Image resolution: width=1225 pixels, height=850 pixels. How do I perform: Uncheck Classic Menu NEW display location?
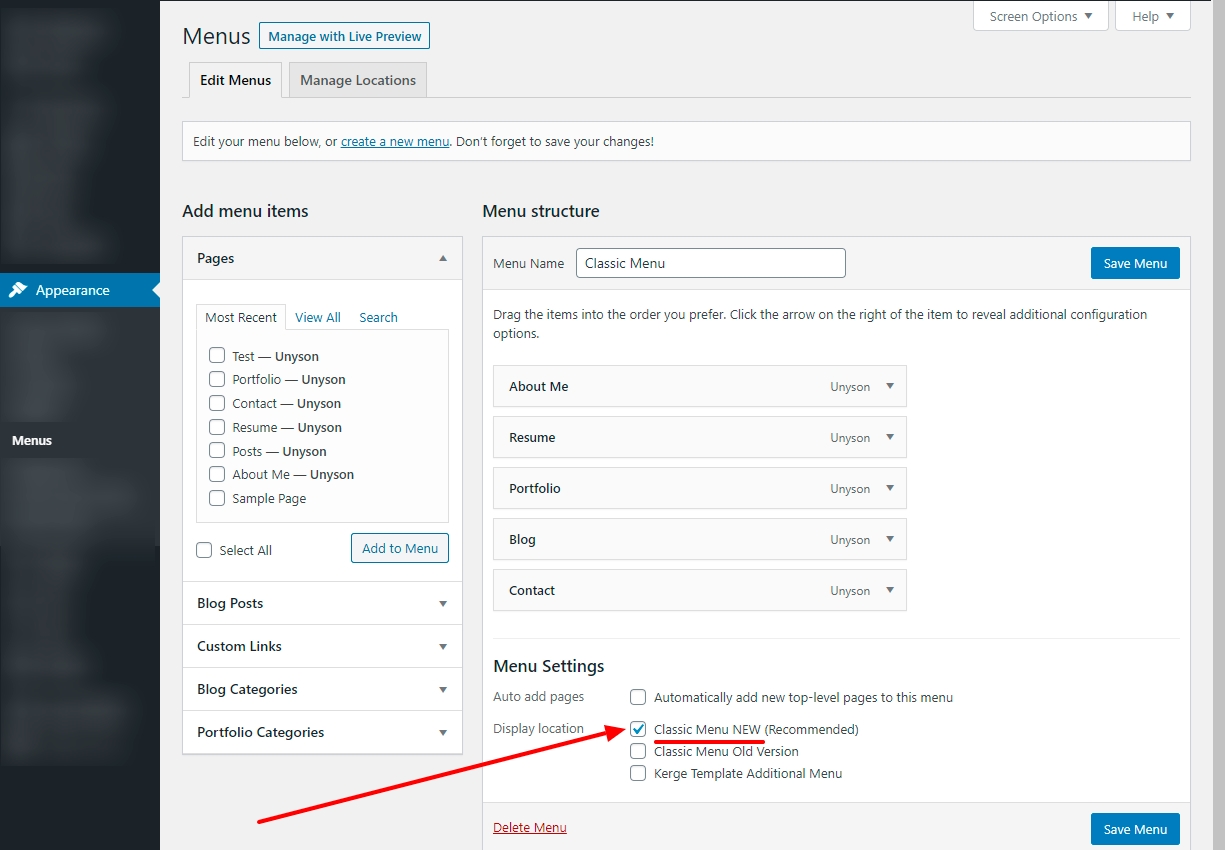click(638, 729)
